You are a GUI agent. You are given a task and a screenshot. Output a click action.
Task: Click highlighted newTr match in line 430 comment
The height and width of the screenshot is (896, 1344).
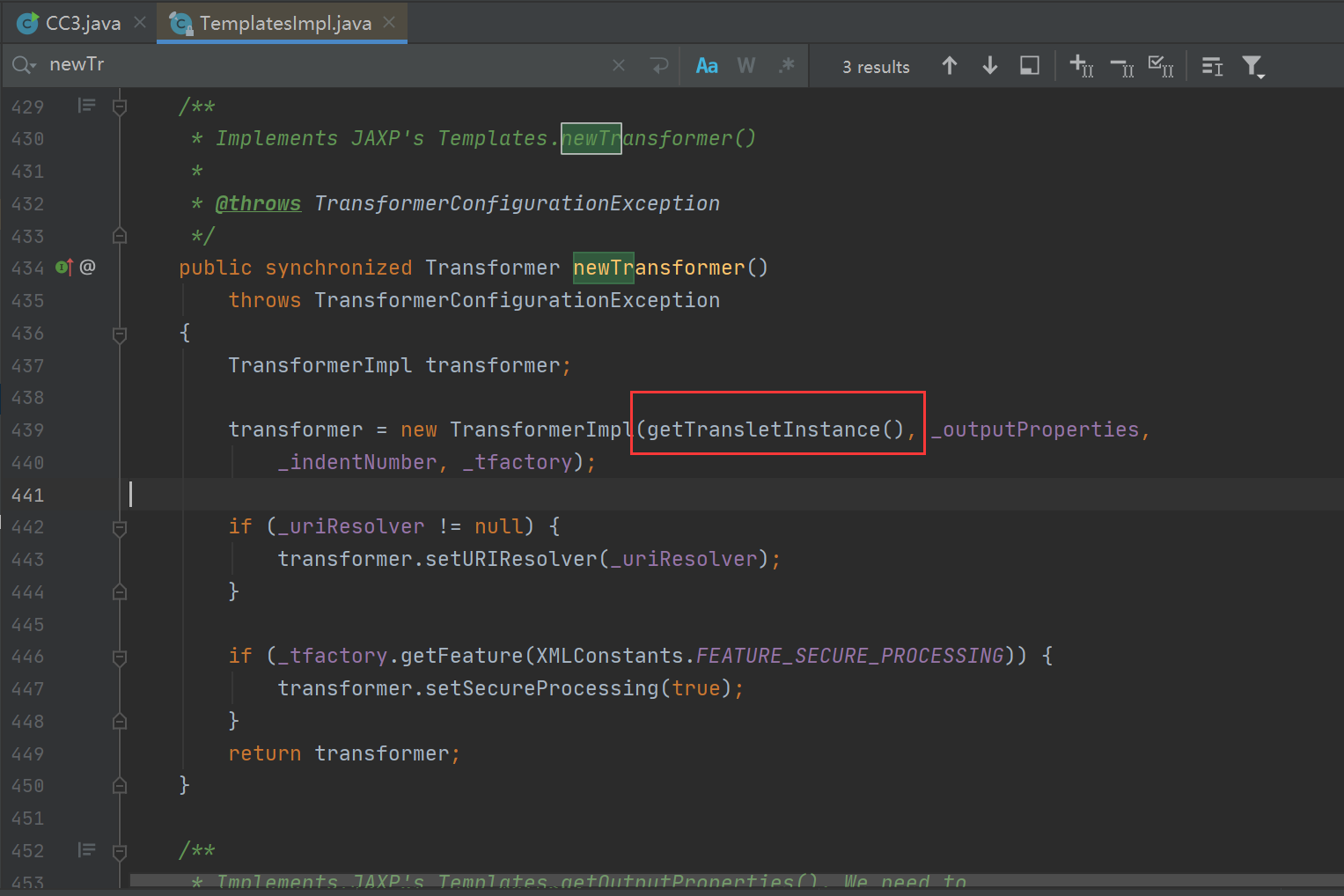(x=591, y=138)
